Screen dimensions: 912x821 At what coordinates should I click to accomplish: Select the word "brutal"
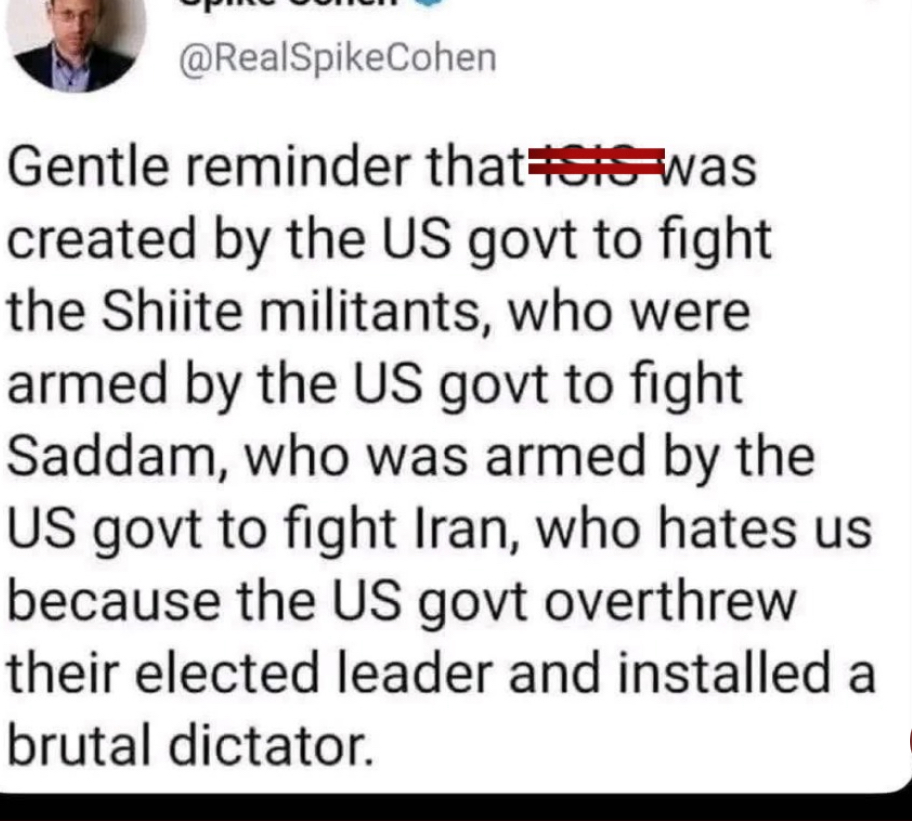[79, 745]
